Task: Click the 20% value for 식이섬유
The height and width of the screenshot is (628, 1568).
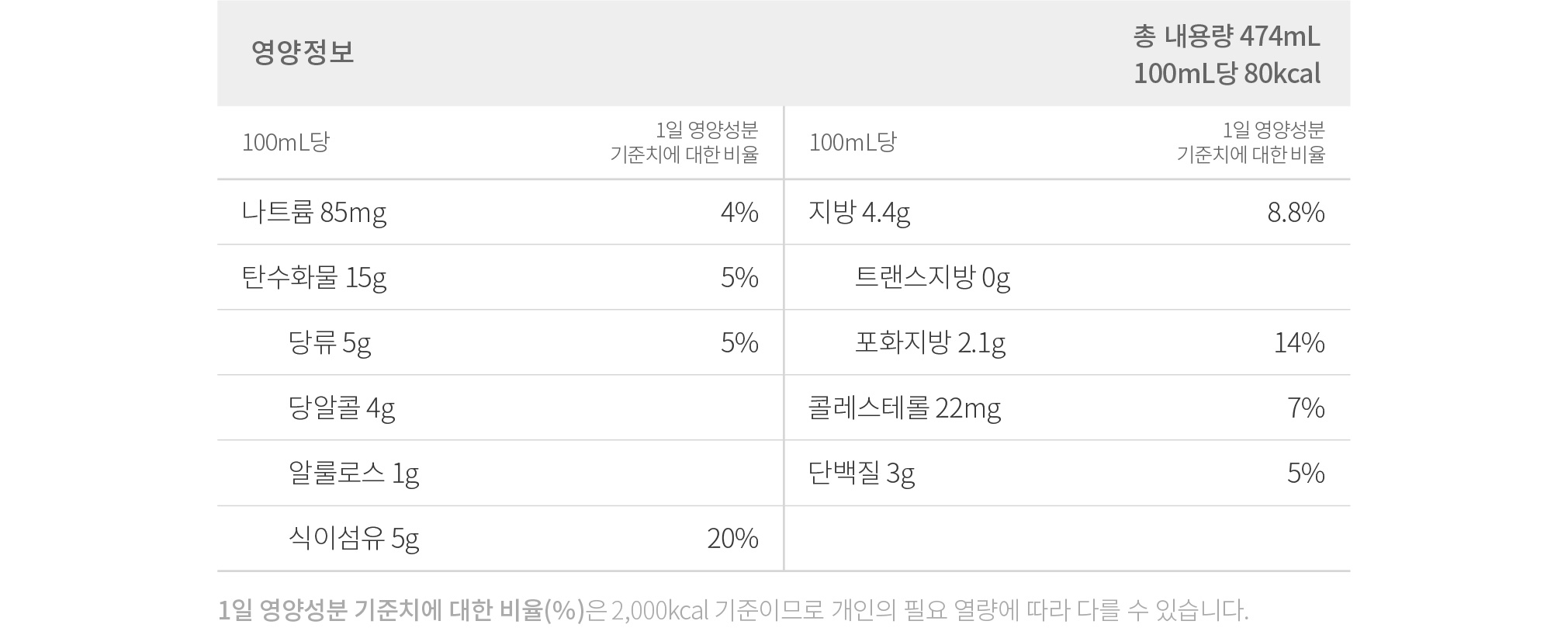Action: coord(732,539)
